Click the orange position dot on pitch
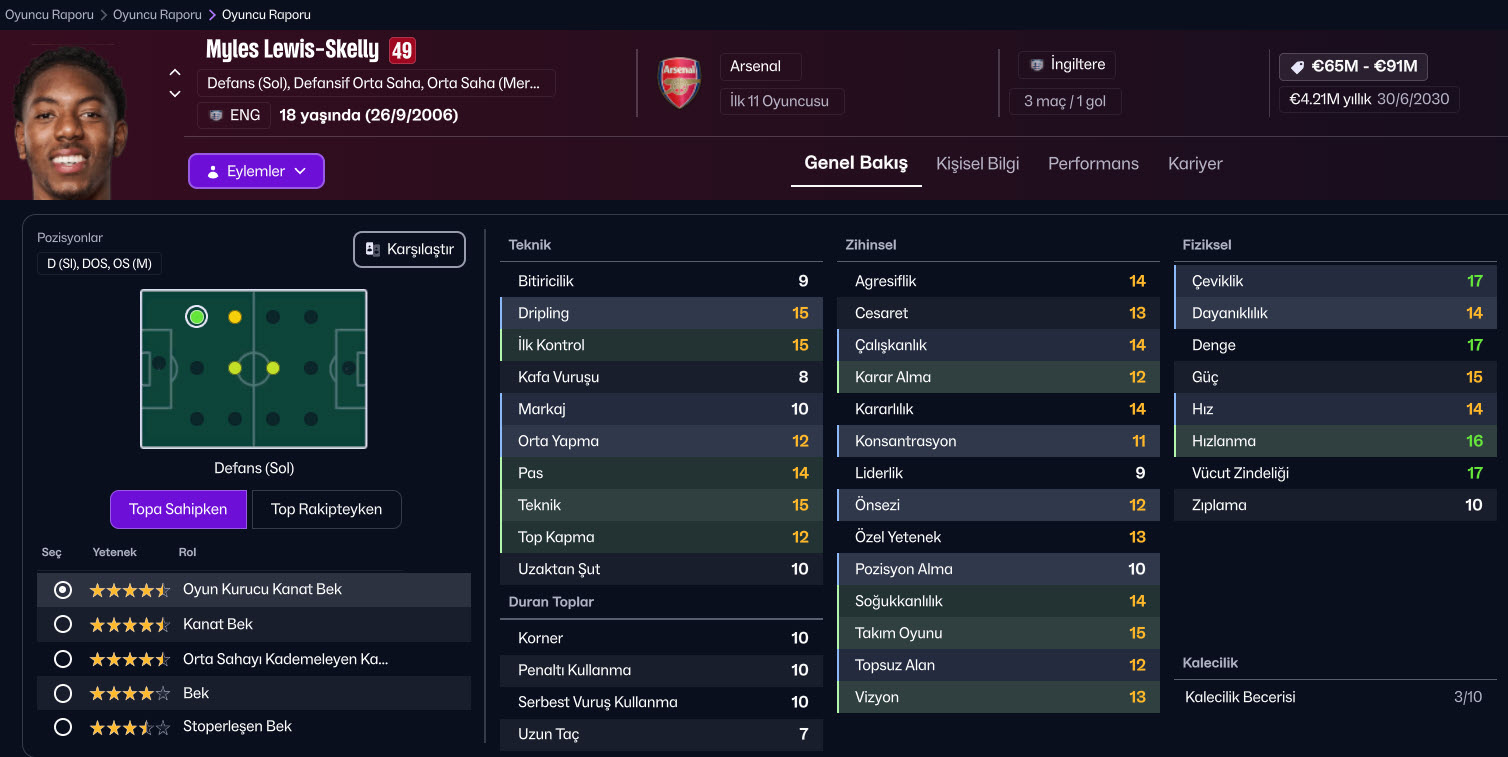 tap(235, 317)
